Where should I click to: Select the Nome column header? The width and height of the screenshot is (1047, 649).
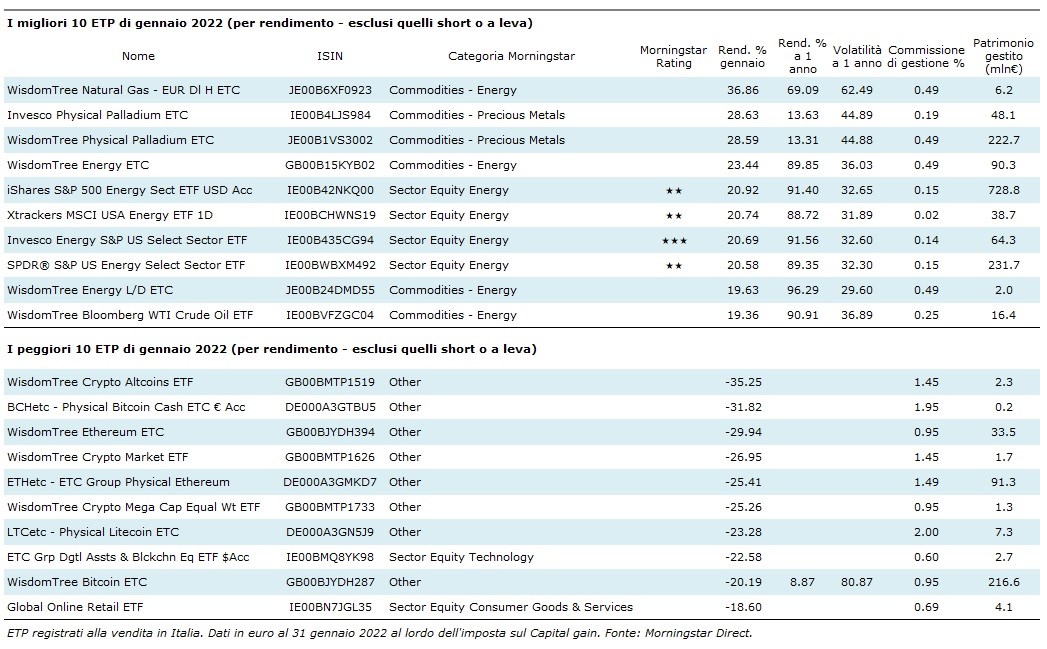pyautogui.click(x=139, y=56)
